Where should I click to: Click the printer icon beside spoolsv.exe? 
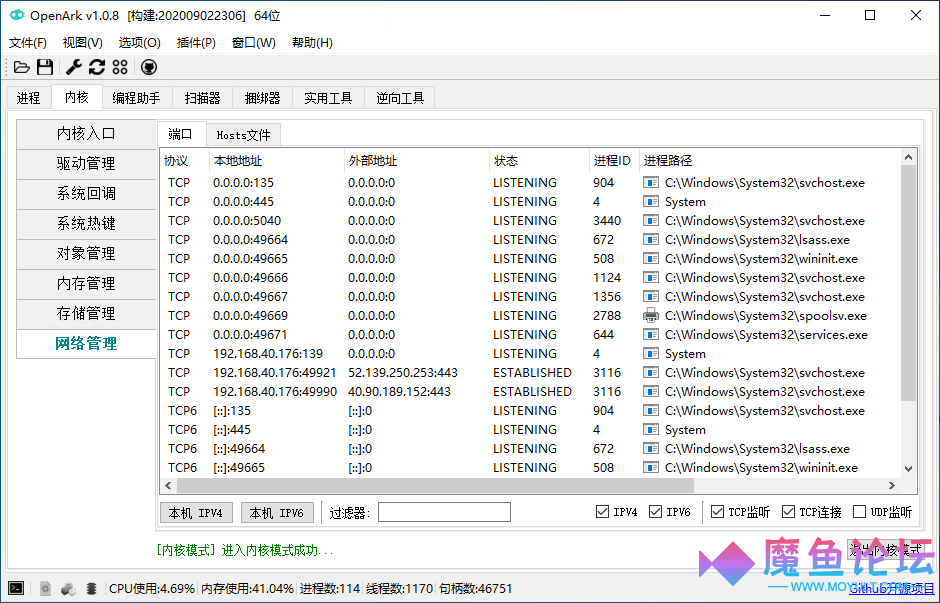coord(650,315)
